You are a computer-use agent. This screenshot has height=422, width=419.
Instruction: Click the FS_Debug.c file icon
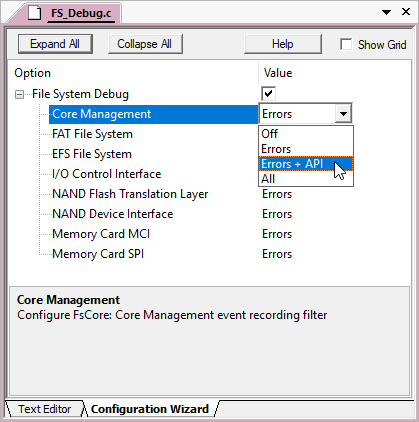35,13
